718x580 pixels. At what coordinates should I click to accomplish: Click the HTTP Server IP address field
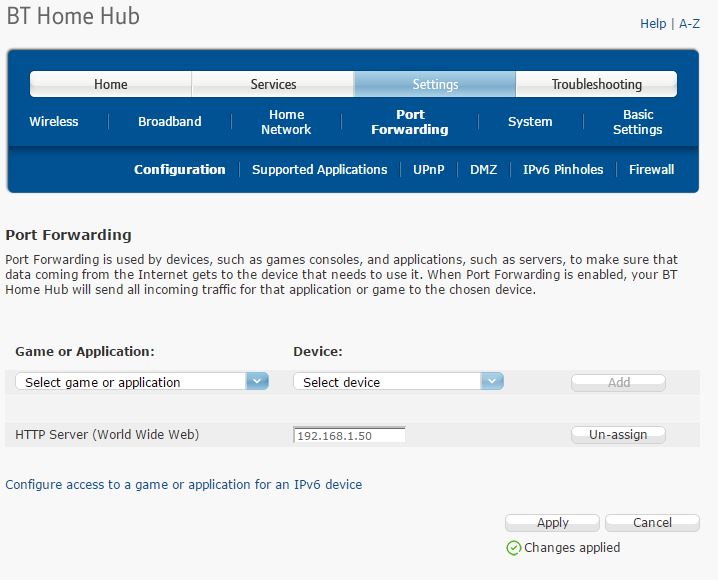349,435
